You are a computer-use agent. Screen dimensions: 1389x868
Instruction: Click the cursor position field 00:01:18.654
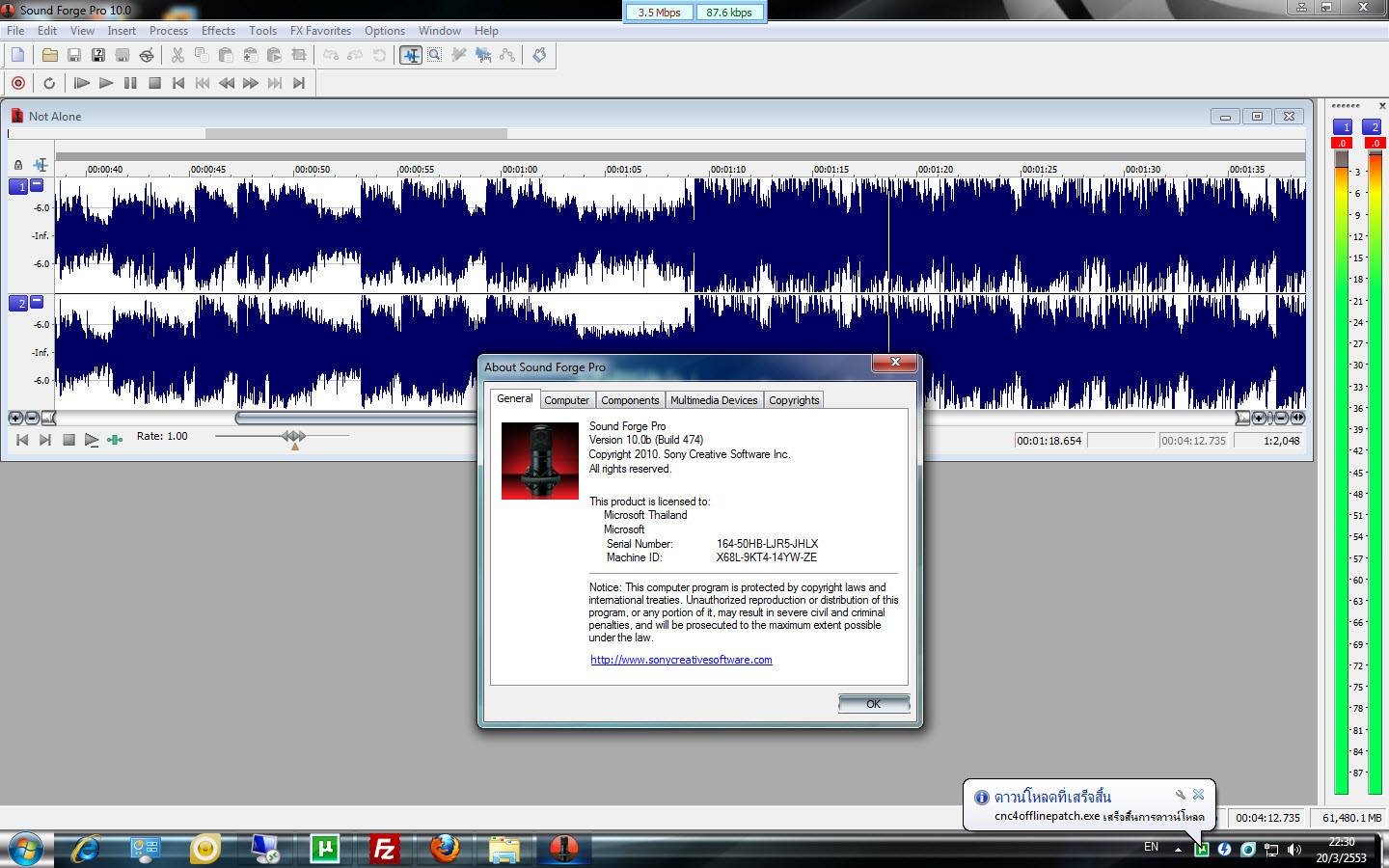click(x=1049, y=441)
